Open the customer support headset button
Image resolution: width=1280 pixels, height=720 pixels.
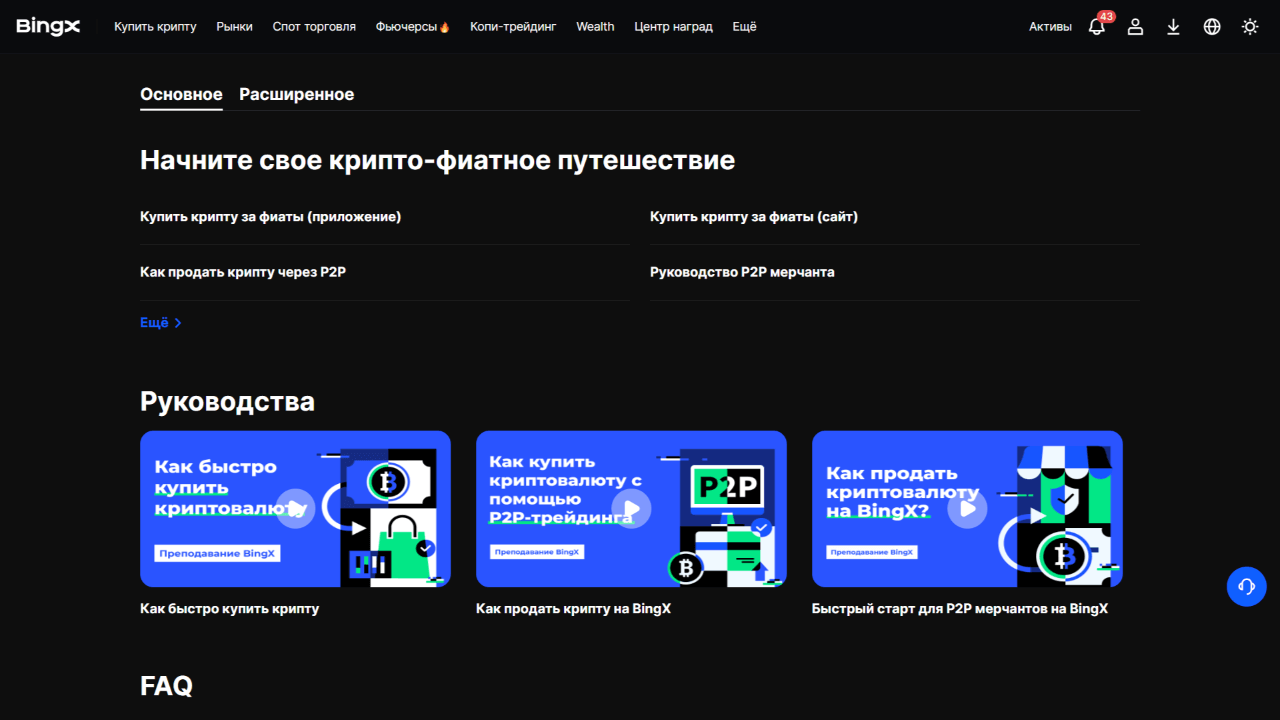(x=1246, y=586)
